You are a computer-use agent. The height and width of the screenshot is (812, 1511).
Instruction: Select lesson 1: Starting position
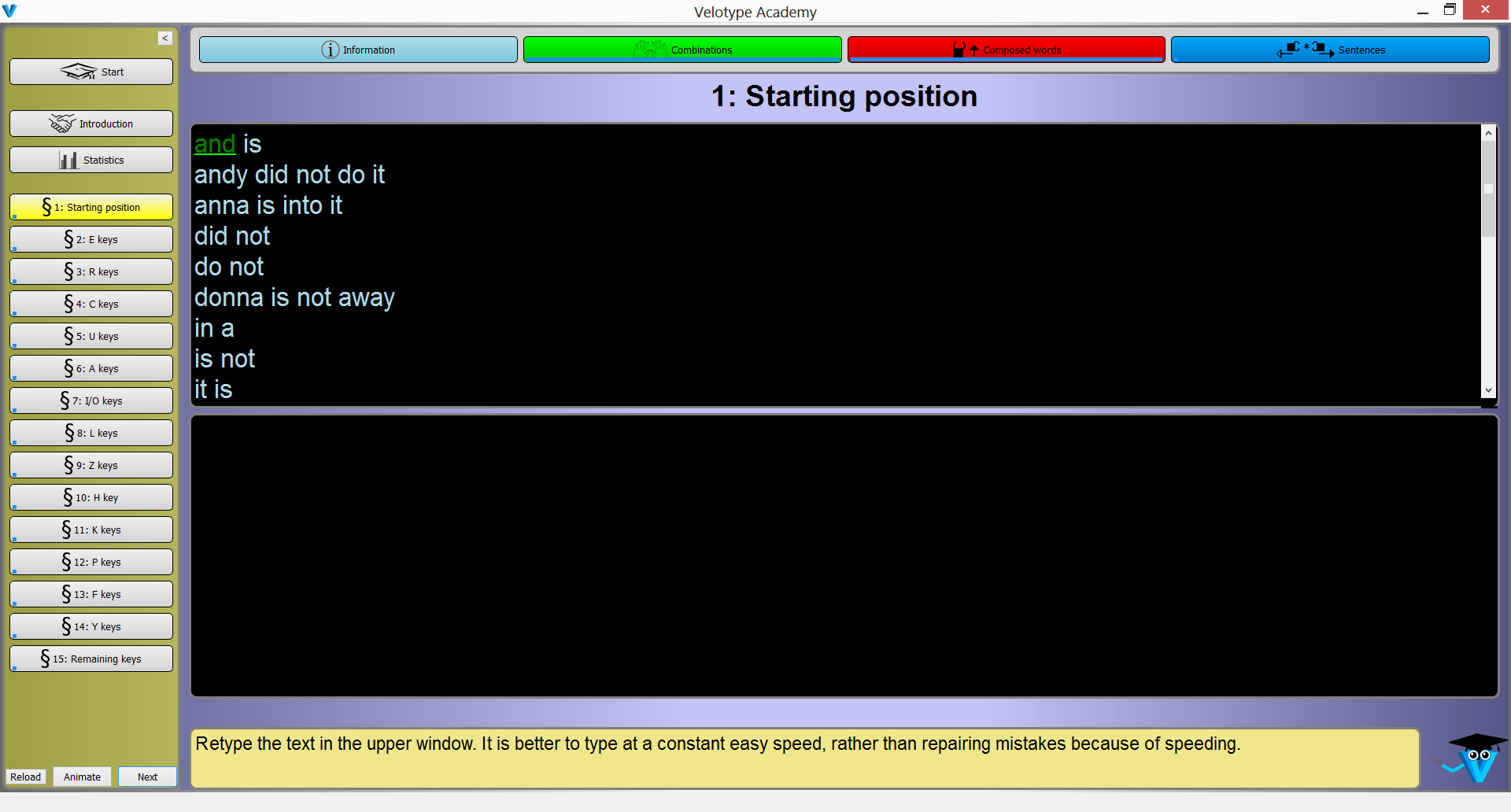coord(91,207)
